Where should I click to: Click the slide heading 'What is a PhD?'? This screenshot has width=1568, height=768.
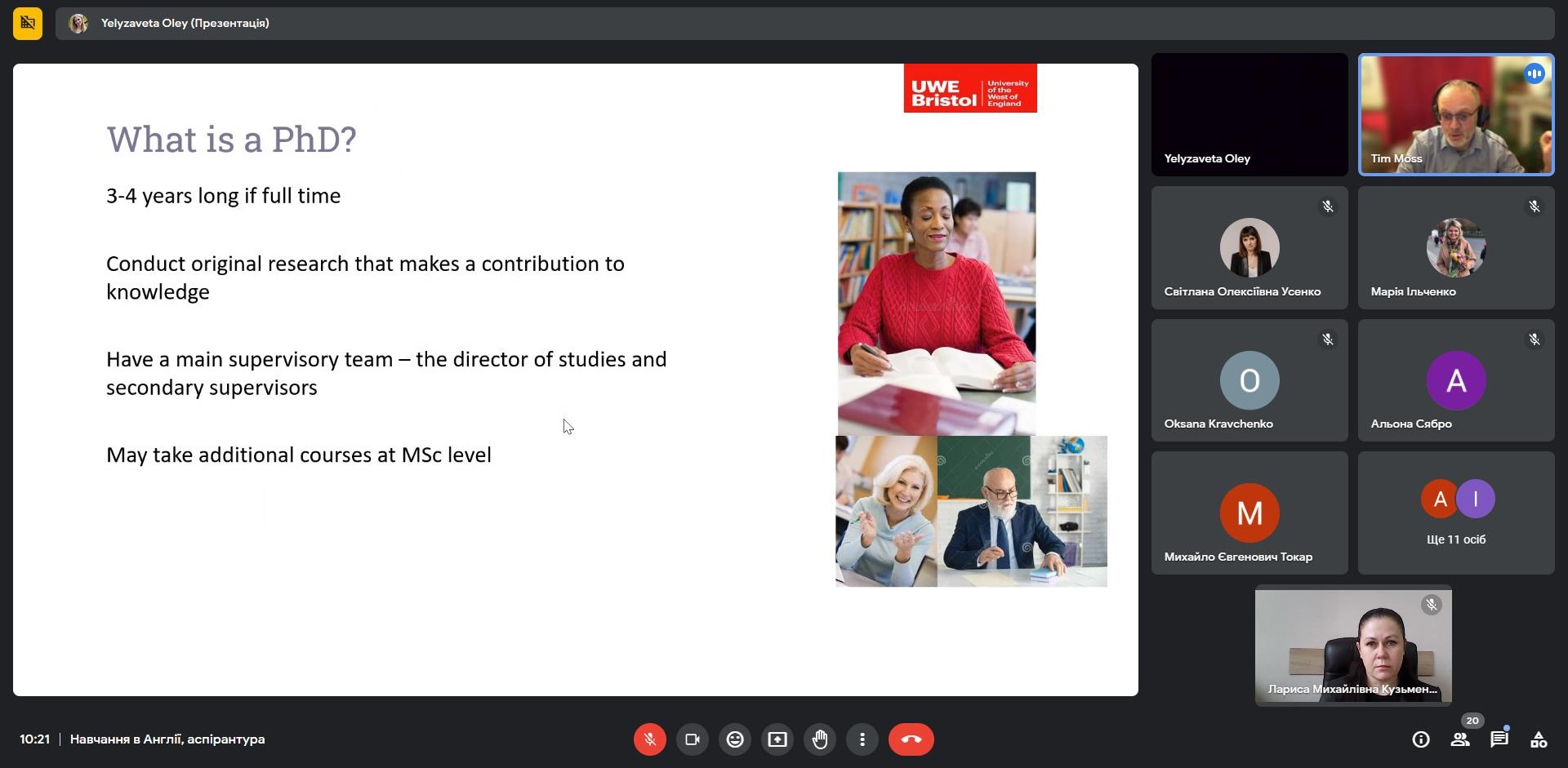[231, 140]
